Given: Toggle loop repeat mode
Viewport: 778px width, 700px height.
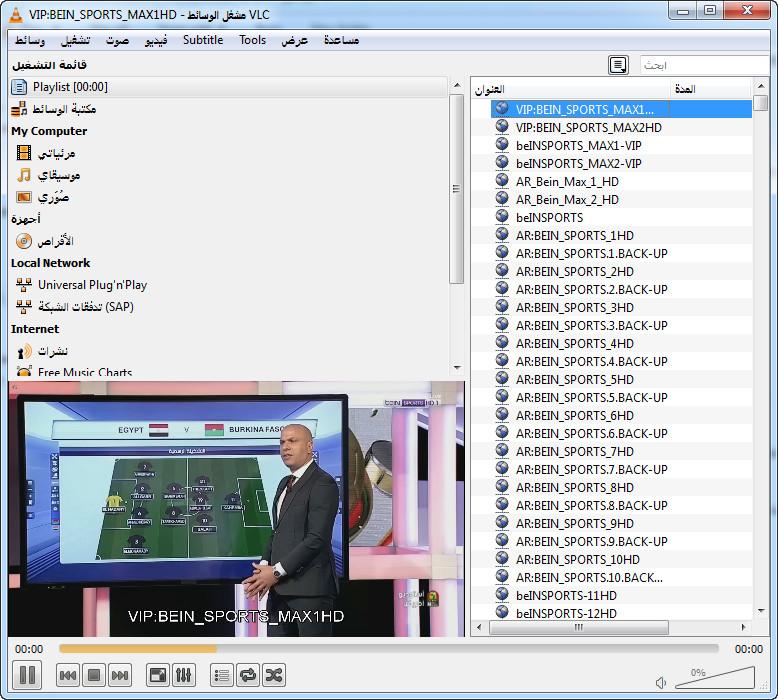Looking at the screenshot, I should pos(247,675).
